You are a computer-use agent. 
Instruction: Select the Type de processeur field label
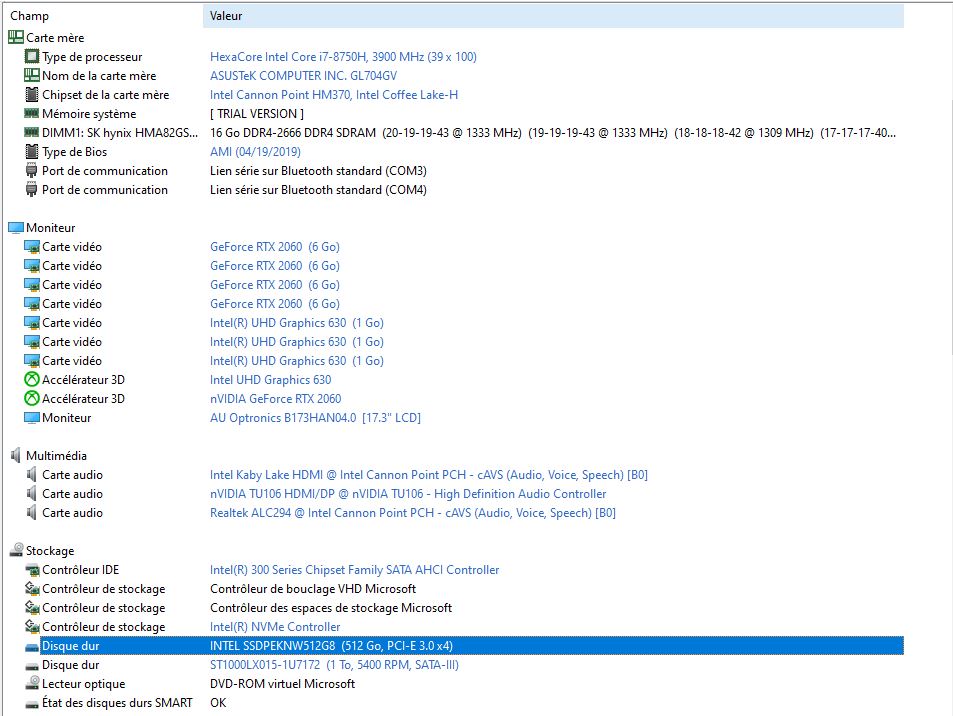pyautogui.click(x=92, y=57)
